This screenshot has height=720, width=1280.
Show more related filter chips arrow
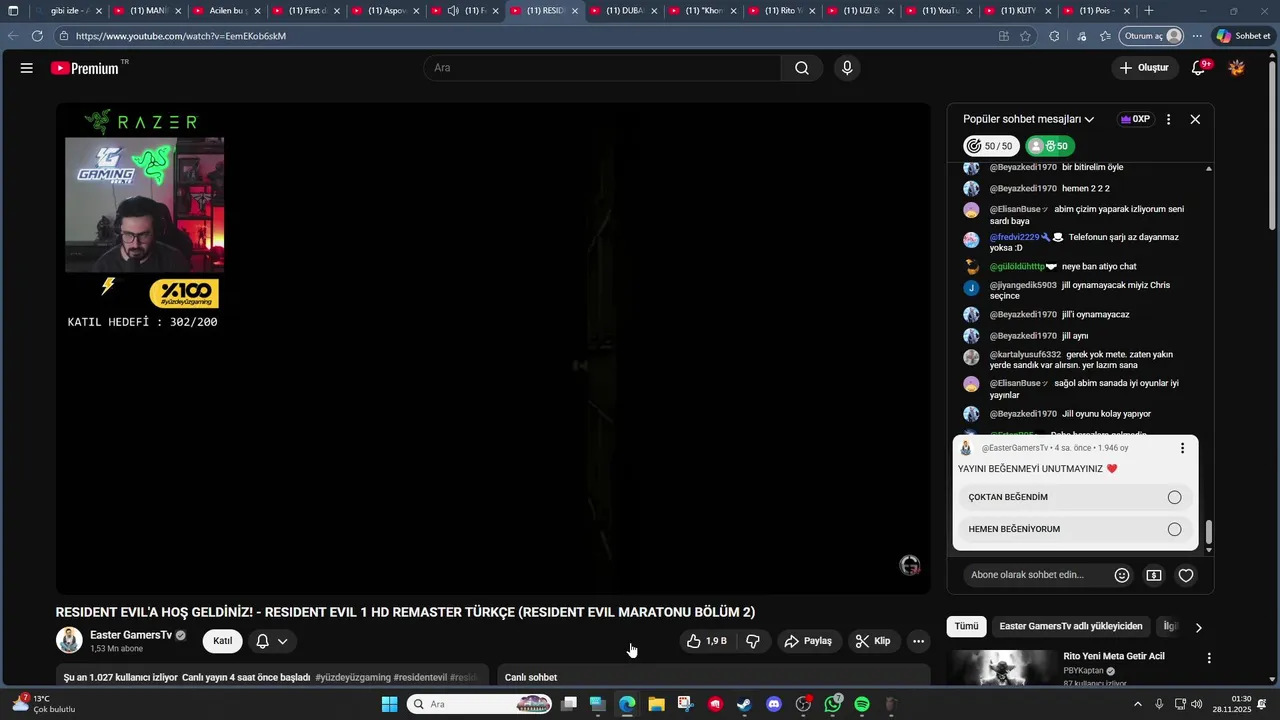[1198, 627]
